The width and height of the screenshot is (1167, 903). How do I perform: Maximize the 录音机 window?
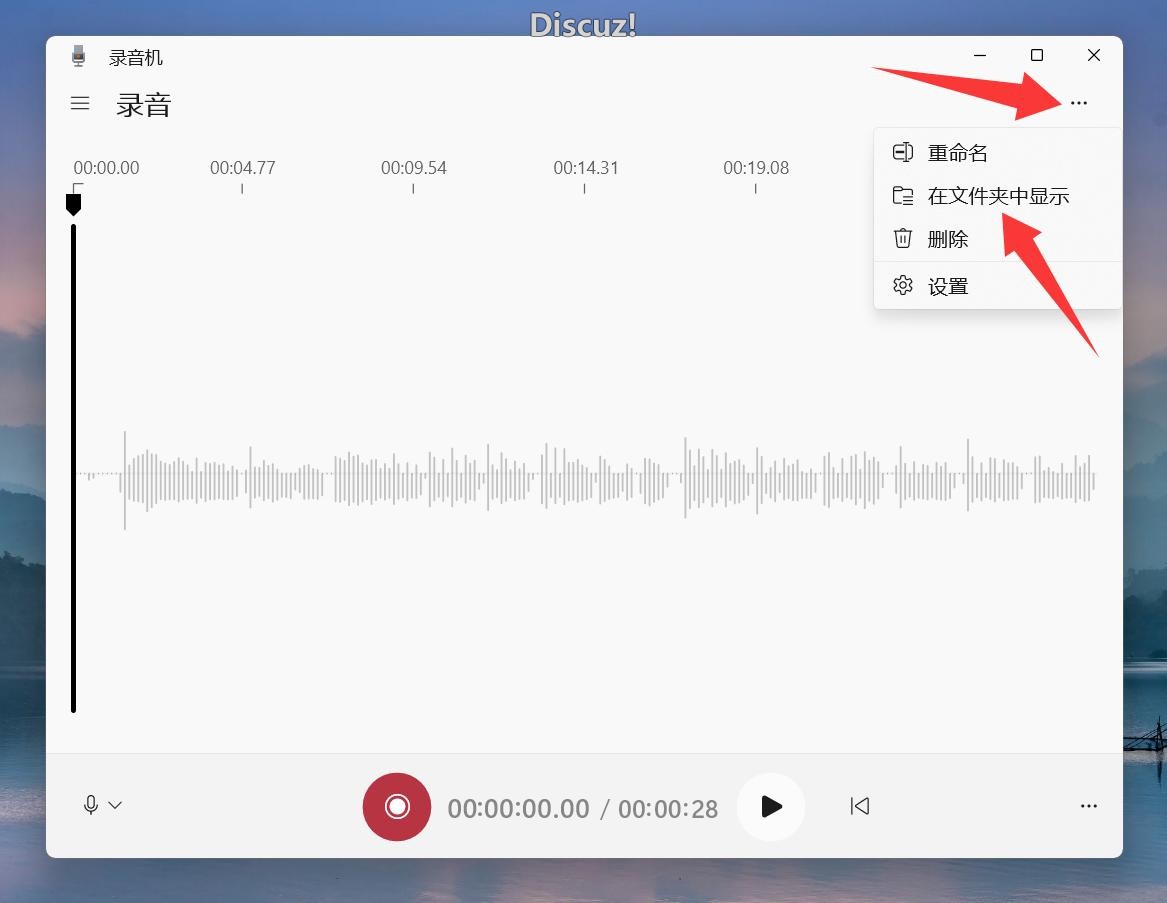(x=1037, y=55)
